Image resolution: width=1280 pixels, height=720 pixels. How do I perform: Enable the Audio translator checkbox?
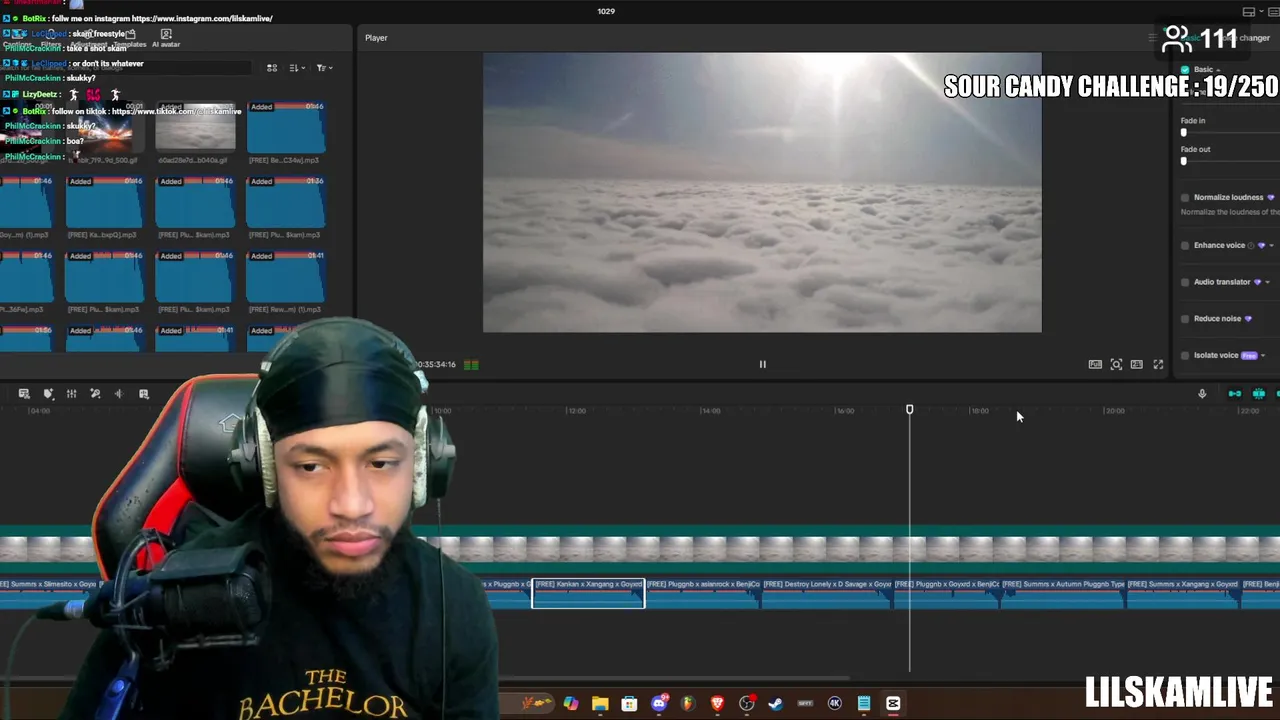[1185, 282]
